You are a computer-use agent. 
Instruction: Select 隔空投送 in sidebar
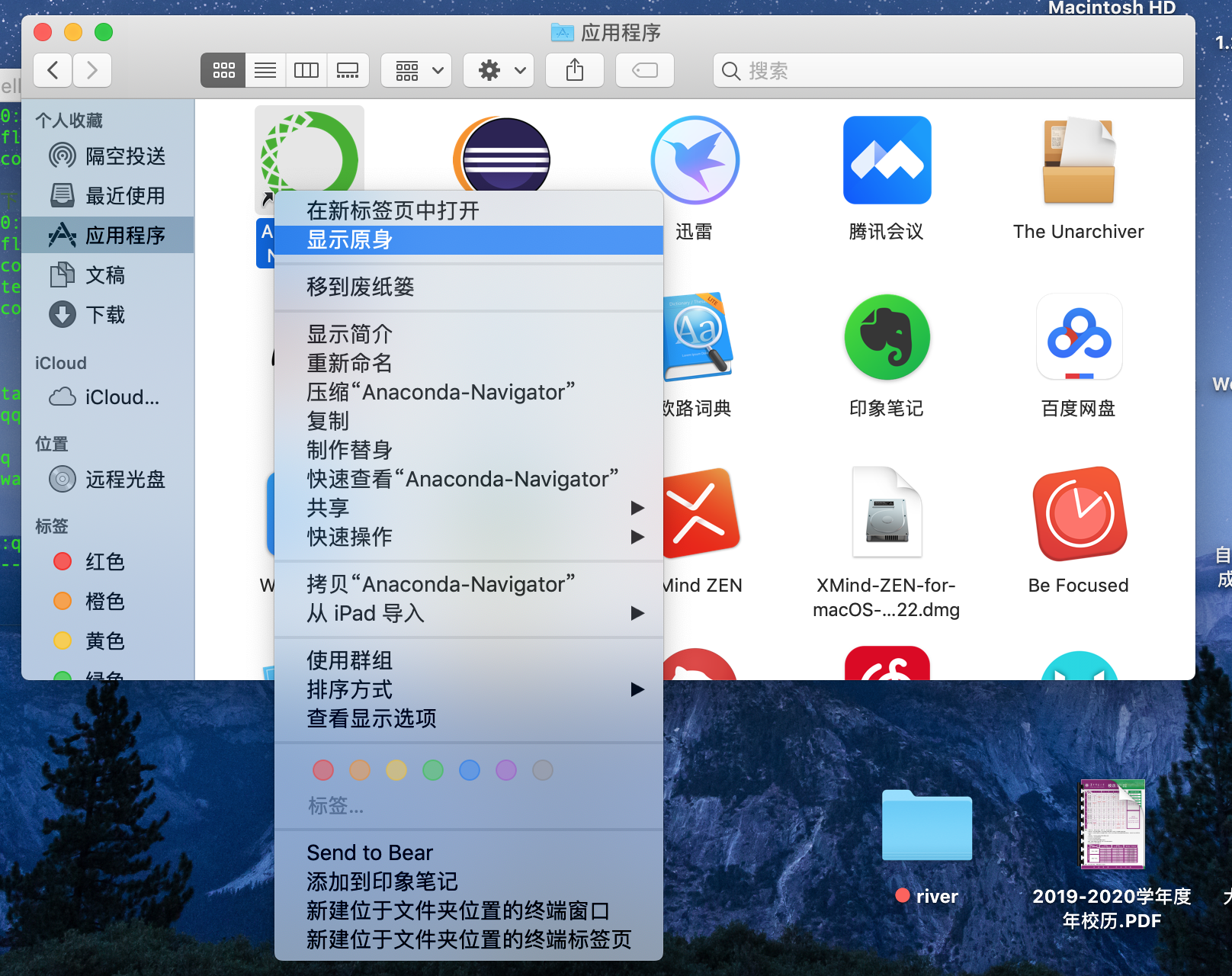(107, 156)
